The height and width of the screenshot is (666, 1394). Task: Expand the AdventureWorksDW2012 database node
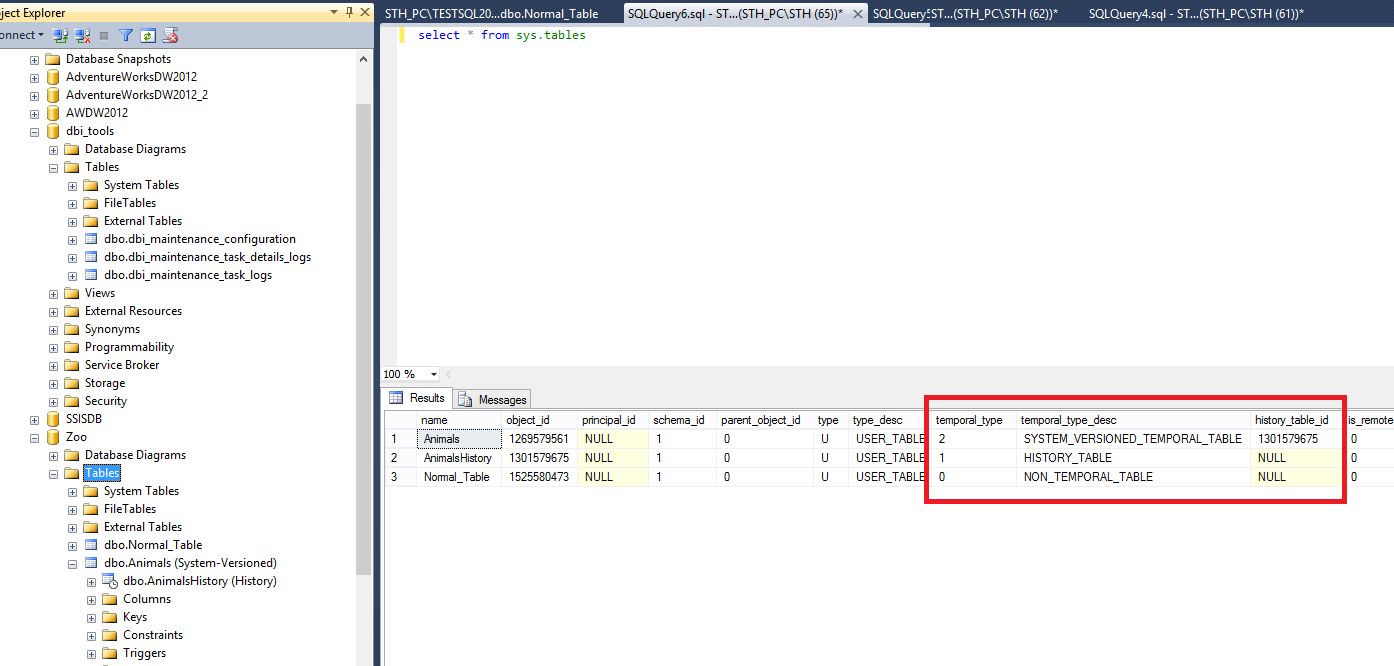(34, 77)
